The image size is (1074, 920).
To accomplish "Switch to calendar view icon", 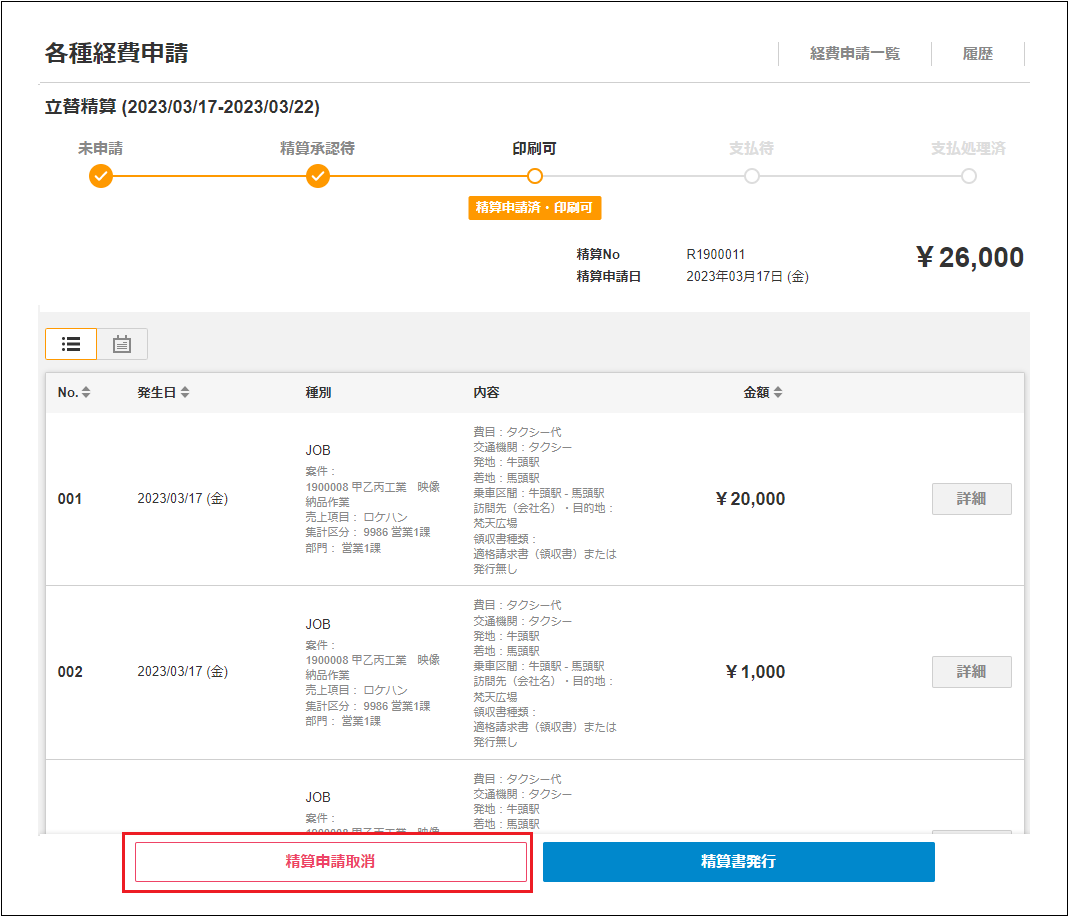I will pos(122,344).
